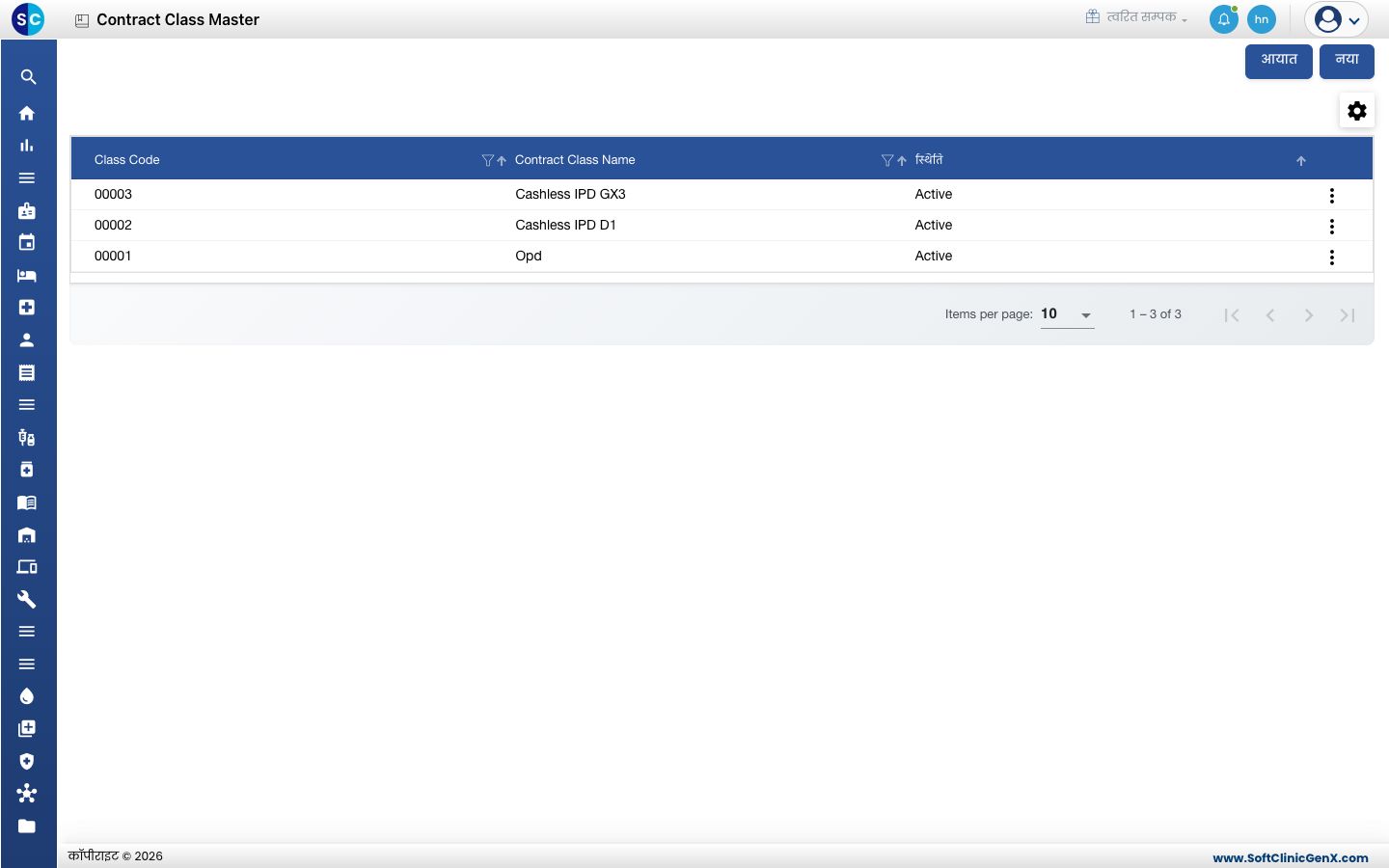
Task: Open filter icon on Contract Class Name
Action: click(x=886, y=160)
